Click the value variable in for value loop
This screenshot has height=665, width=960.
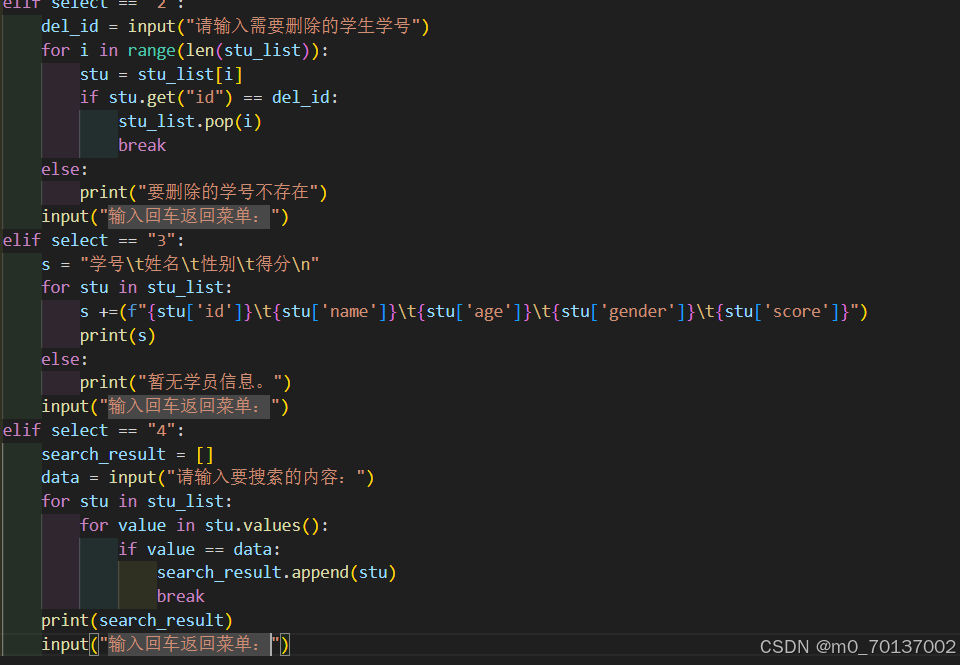pyautogui.click(x=142, y=525)
